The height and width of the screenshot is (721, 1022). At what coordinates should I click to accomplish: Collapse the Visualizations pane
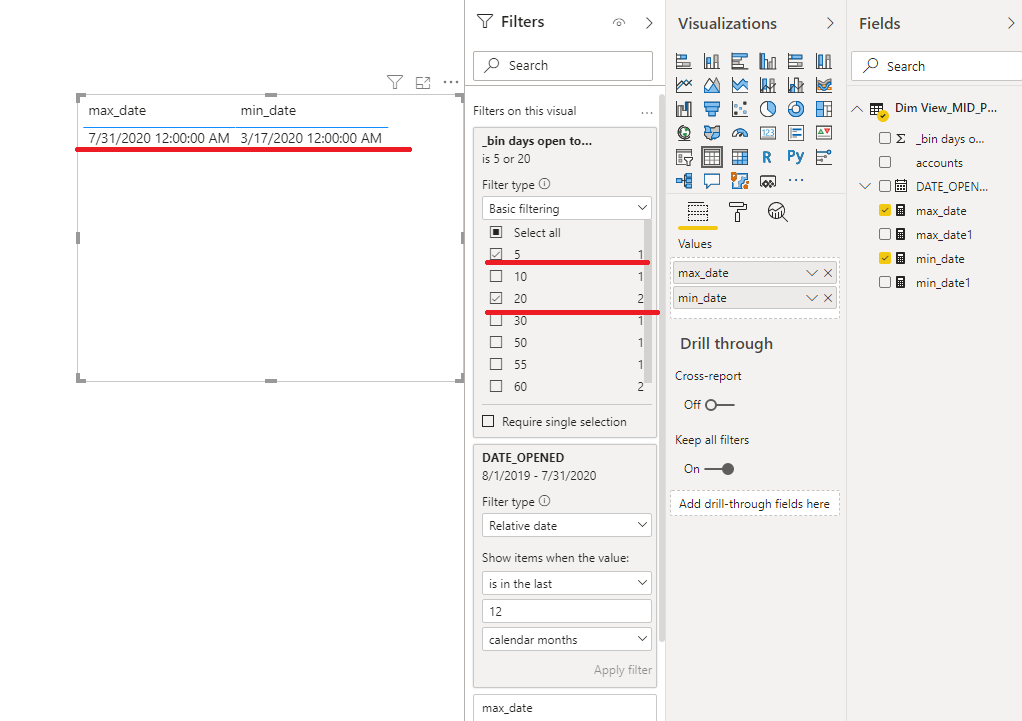click(830, 23)
